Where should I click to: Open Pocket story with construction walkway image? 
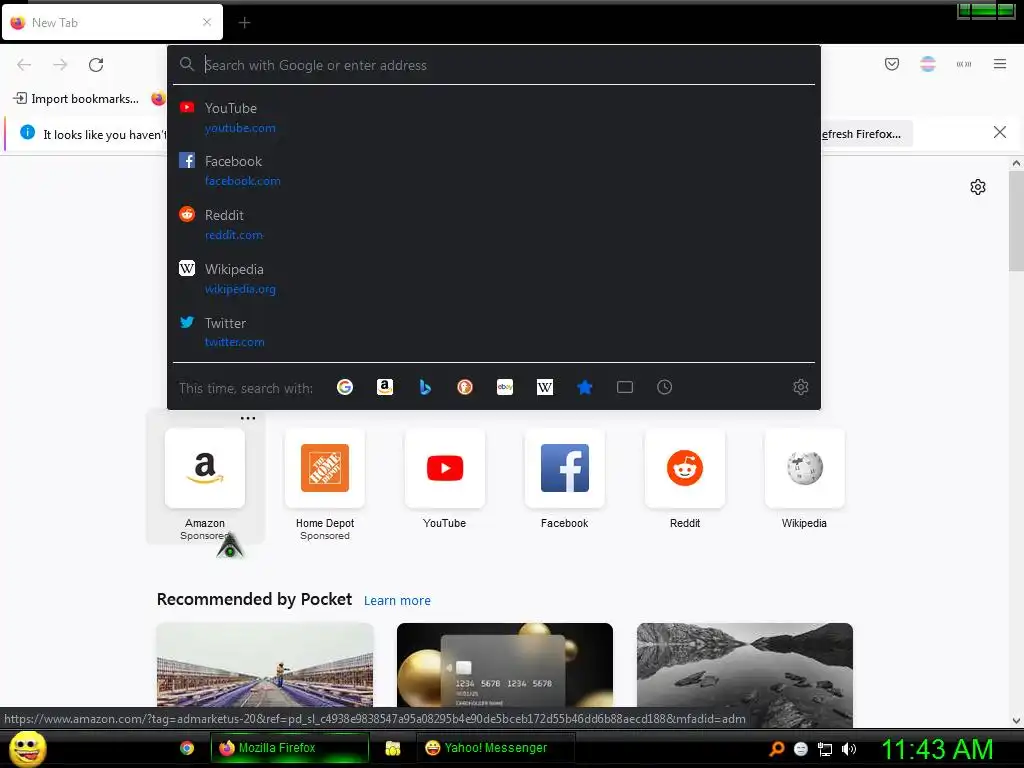(x=265, y=665)
